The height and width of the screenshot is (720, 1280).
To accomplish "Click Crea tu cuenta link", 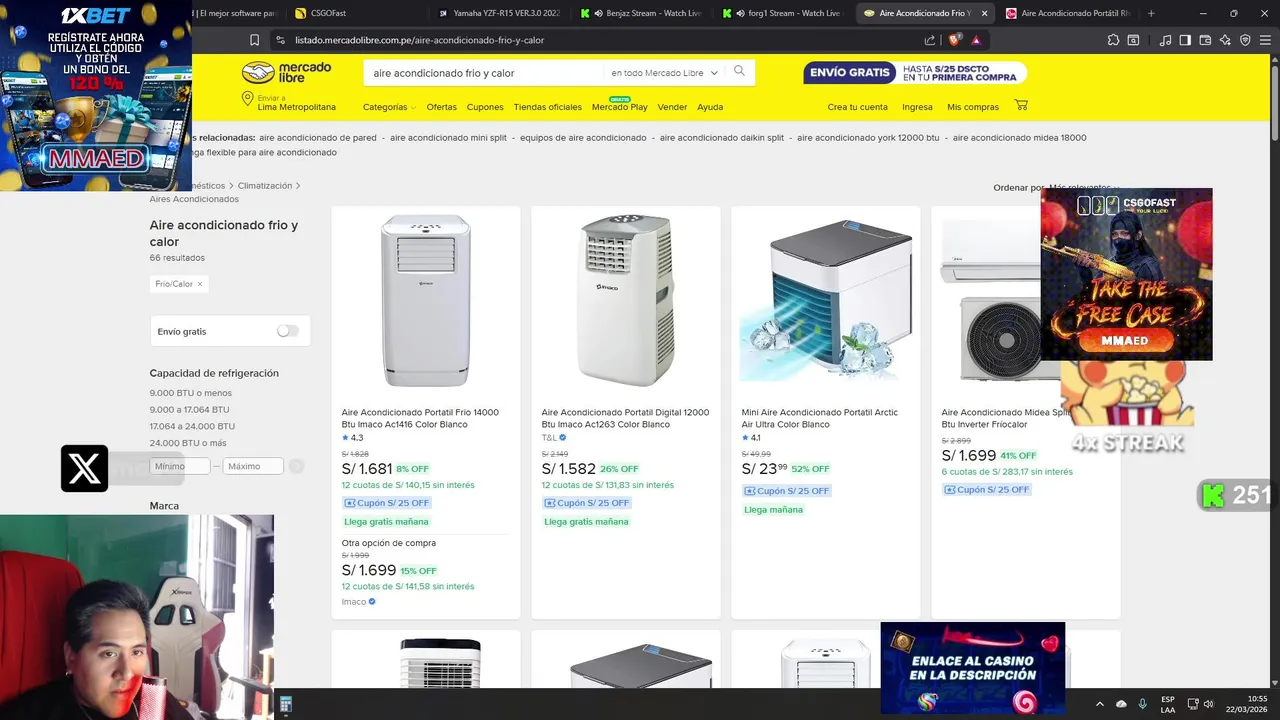I will click(857, 107).
